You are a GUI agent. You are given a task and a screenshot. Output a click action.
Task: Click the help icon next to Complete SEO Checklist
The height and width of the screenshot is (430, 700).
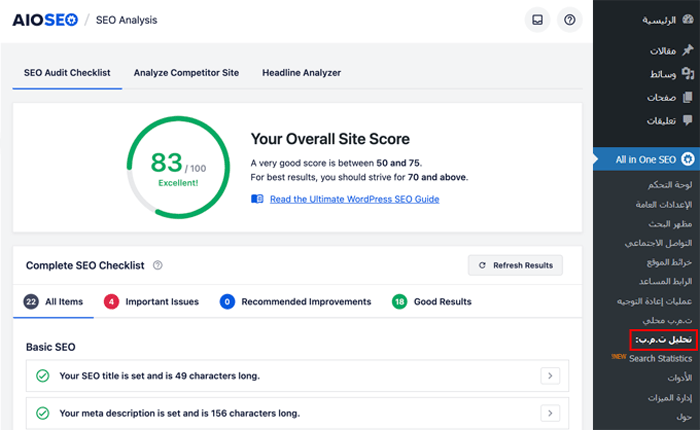158,265
